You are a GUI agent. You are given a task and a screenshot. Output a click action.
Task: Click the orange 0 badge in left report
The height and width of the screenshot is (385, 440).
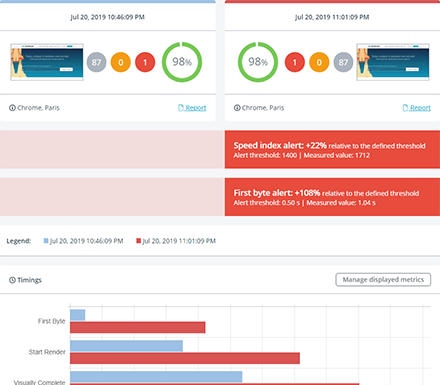[121, 62]
